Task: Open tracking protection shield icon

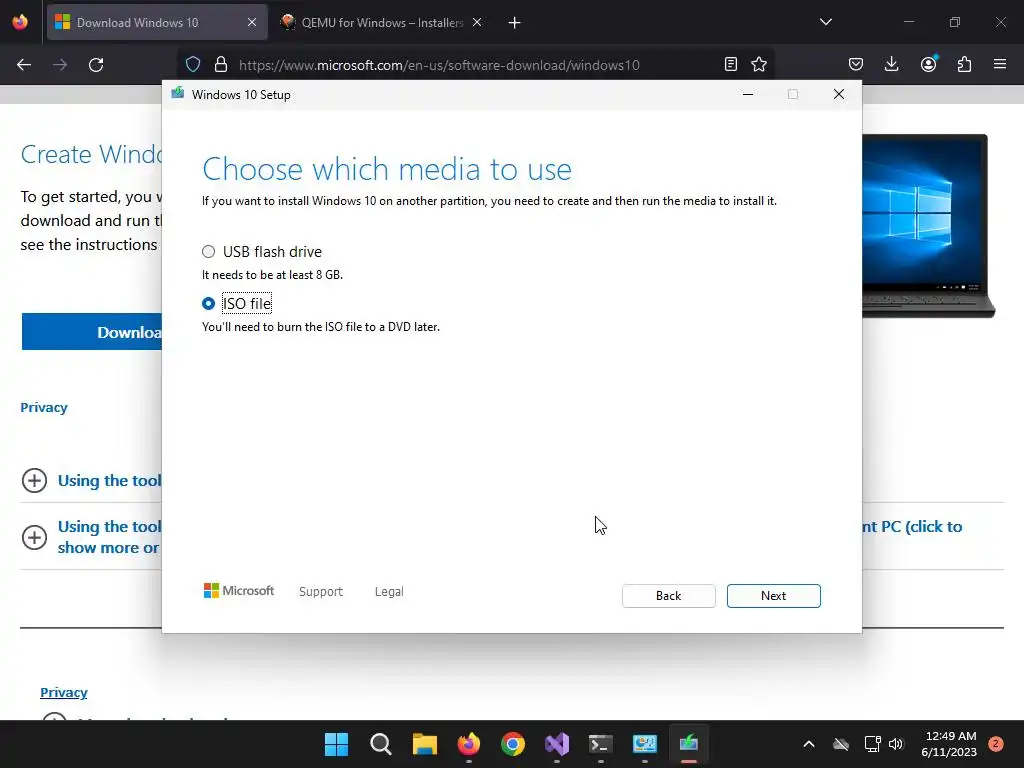Action: (193, 65)
